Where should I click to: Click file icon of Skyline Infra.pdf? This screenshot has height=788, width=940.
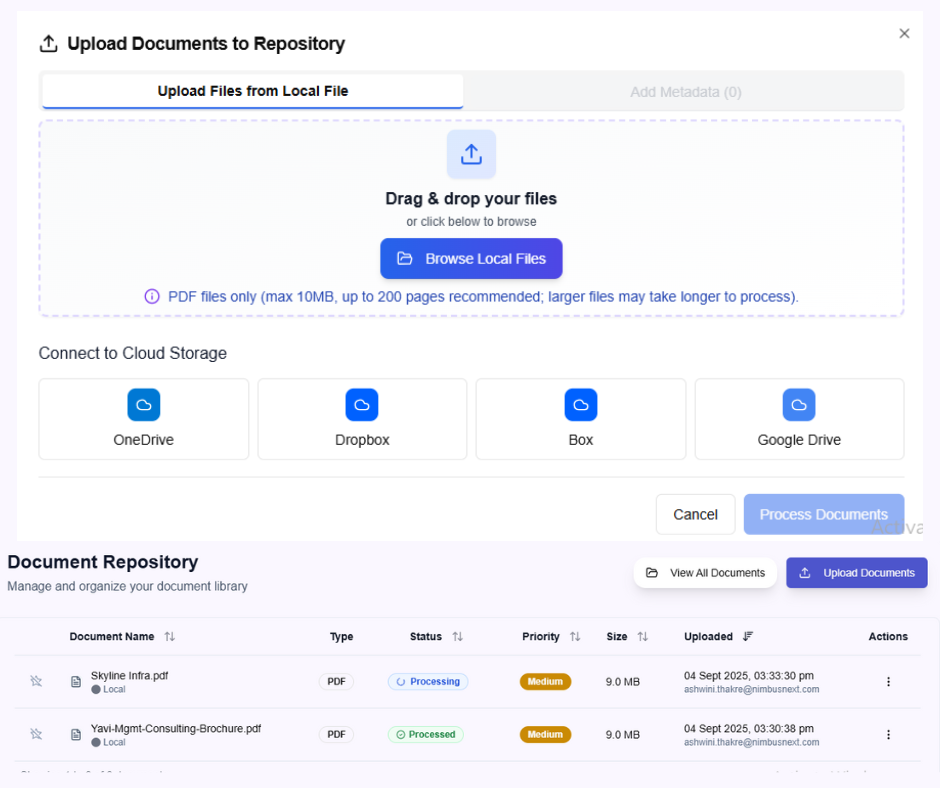[x=76, y=681]
